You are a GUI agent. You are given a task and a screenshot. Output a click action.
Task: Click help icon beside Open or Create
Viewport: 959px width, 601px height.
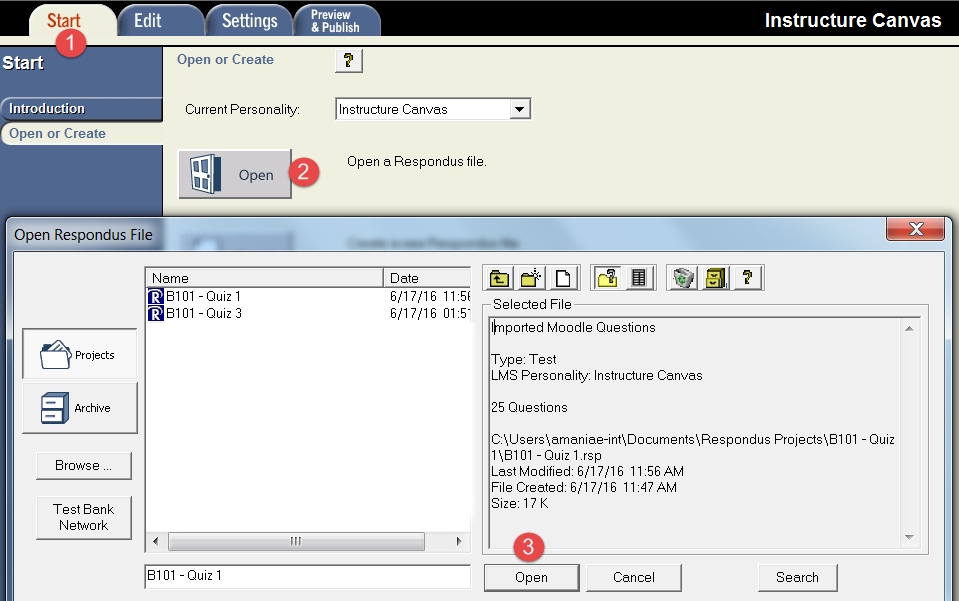[x=349, y=61]
